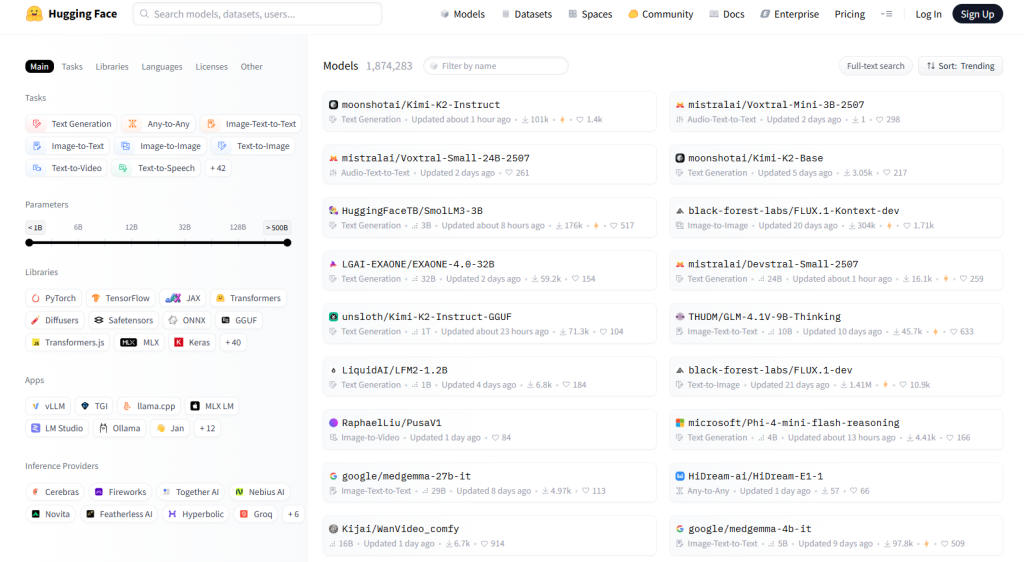Viewport: 1024px width, 562px height.
Task: Open the header overflow menu icon
Action: click(886, 14)
